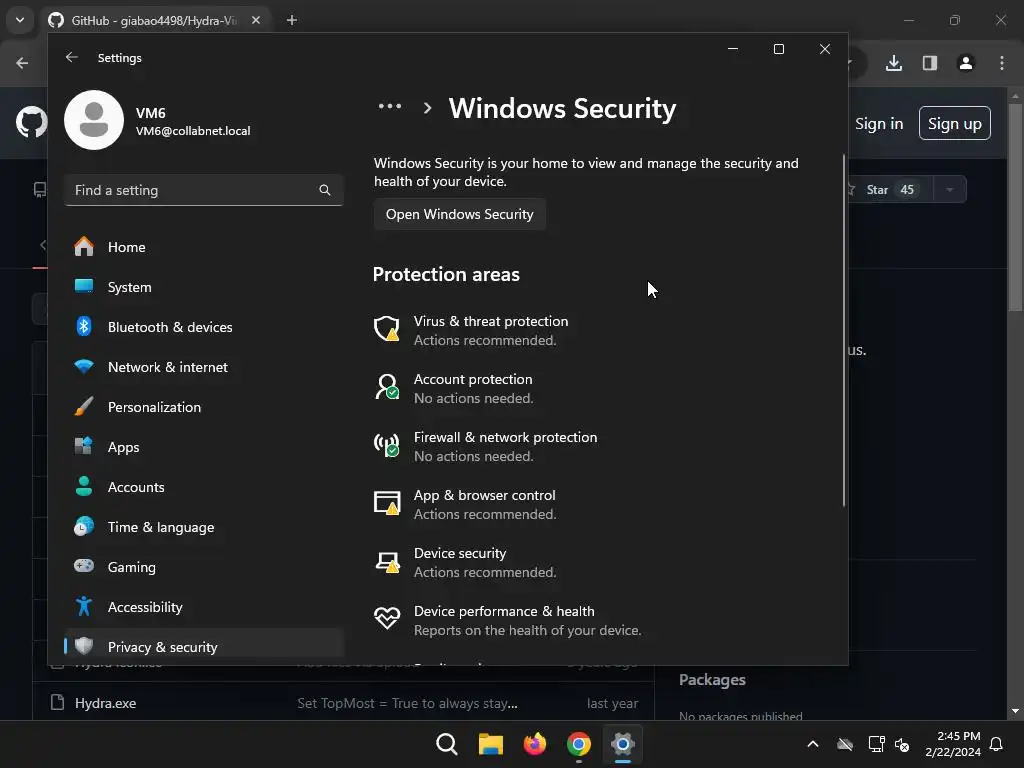
Task: Open App & browser control
Action: [465, 504]
